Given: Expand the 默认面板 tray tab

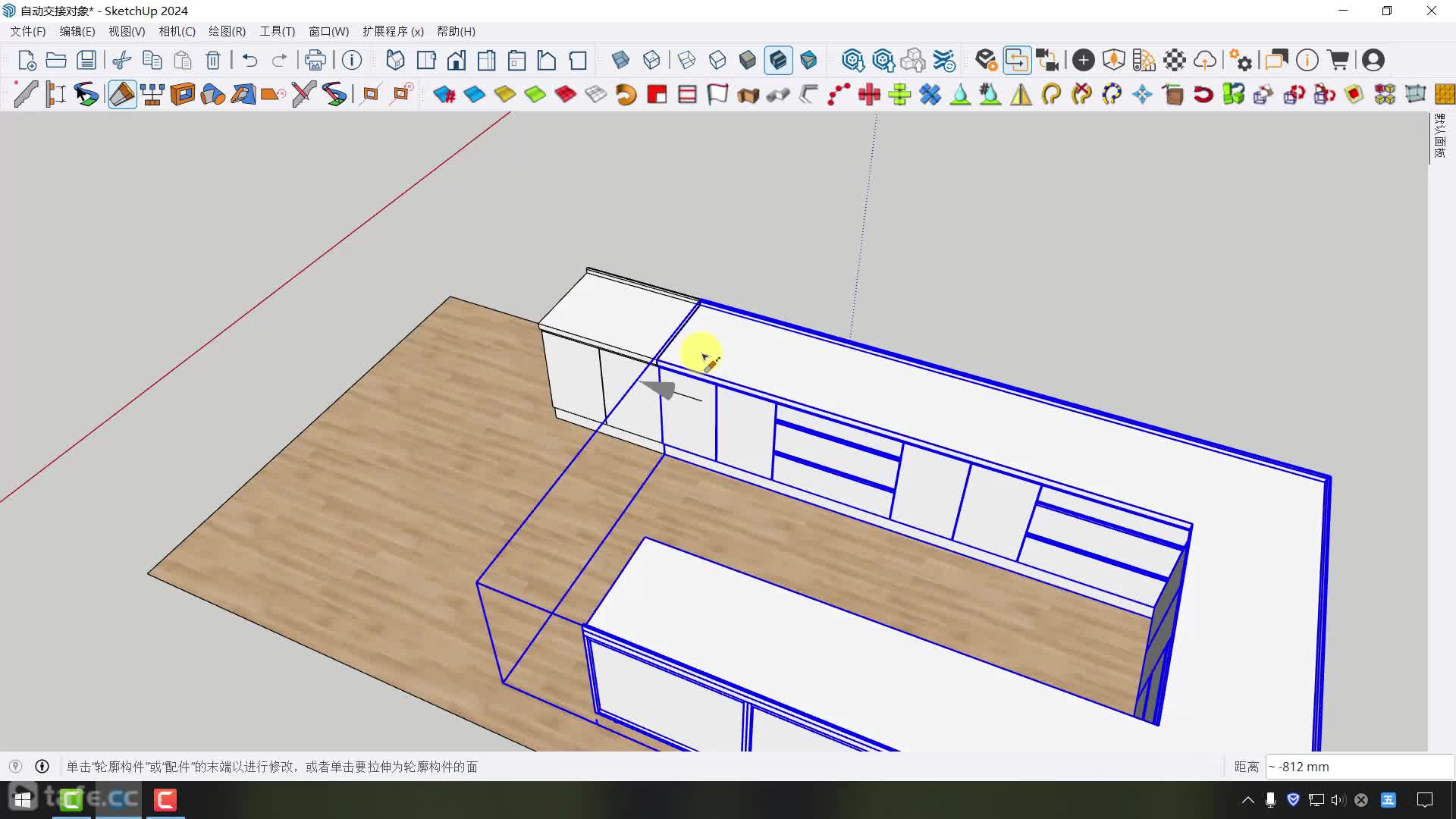Looking at the screenshot, I should [1439, 136].
